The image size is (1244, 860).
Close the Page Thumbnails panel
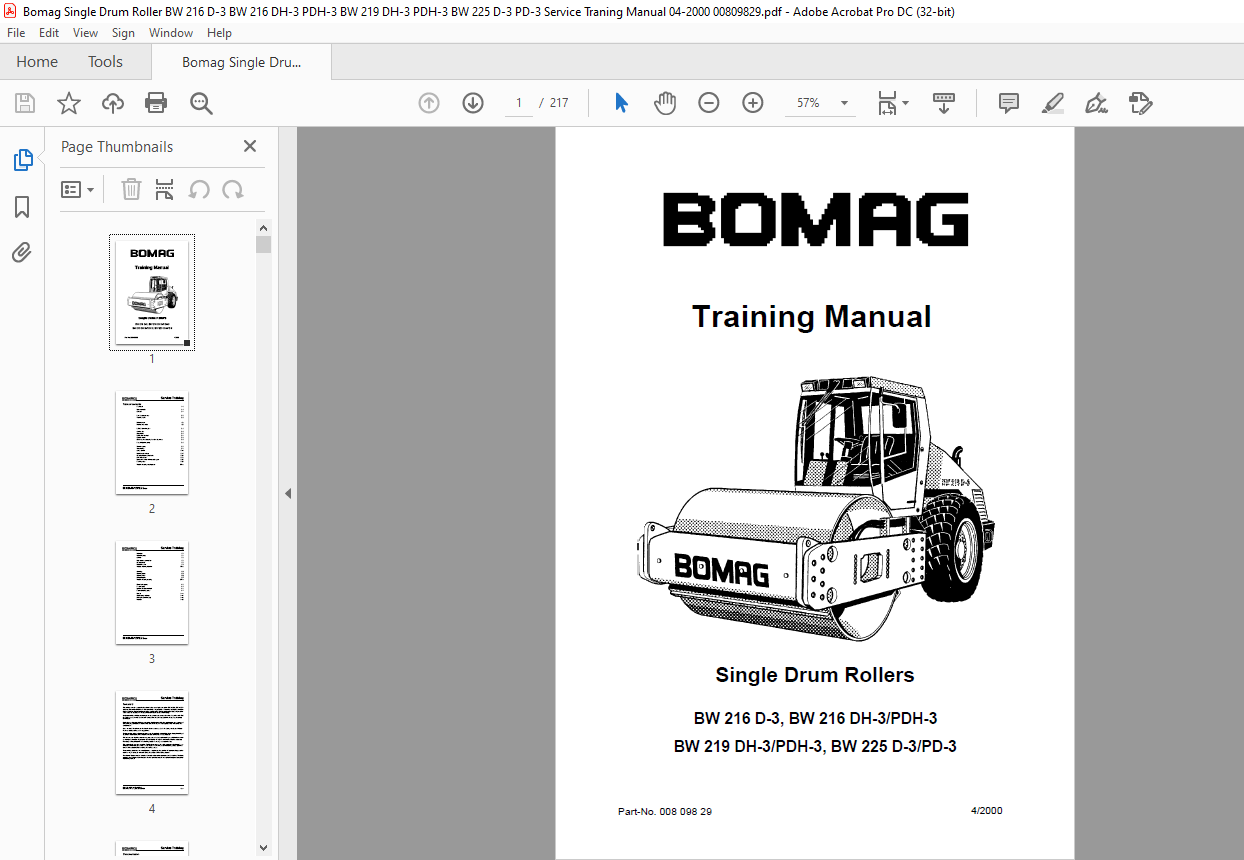[x=250, y=146]
